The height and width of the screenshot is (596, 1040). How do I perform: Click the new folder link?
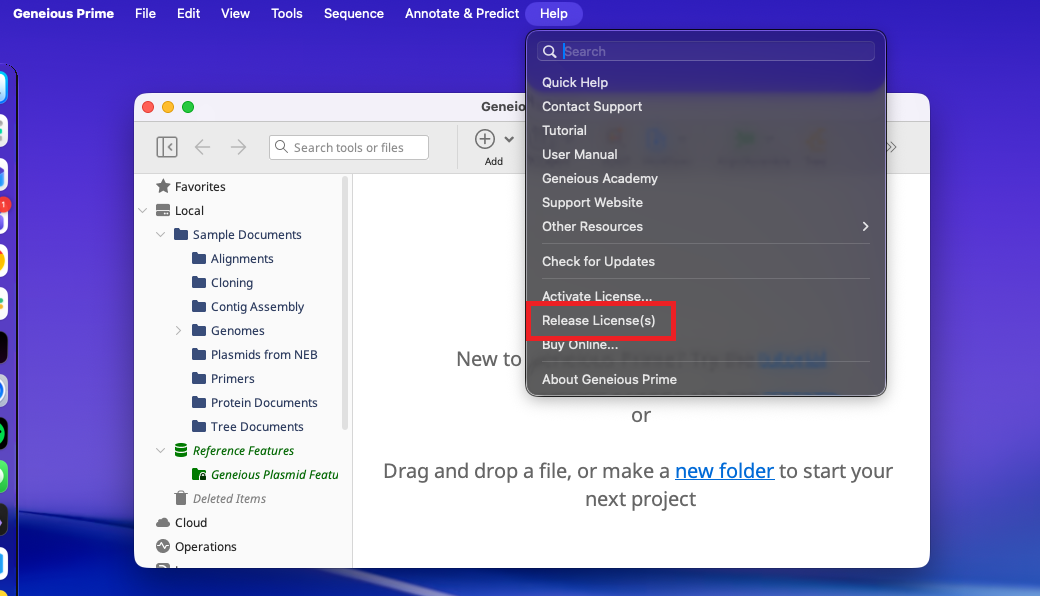point(724,471)
